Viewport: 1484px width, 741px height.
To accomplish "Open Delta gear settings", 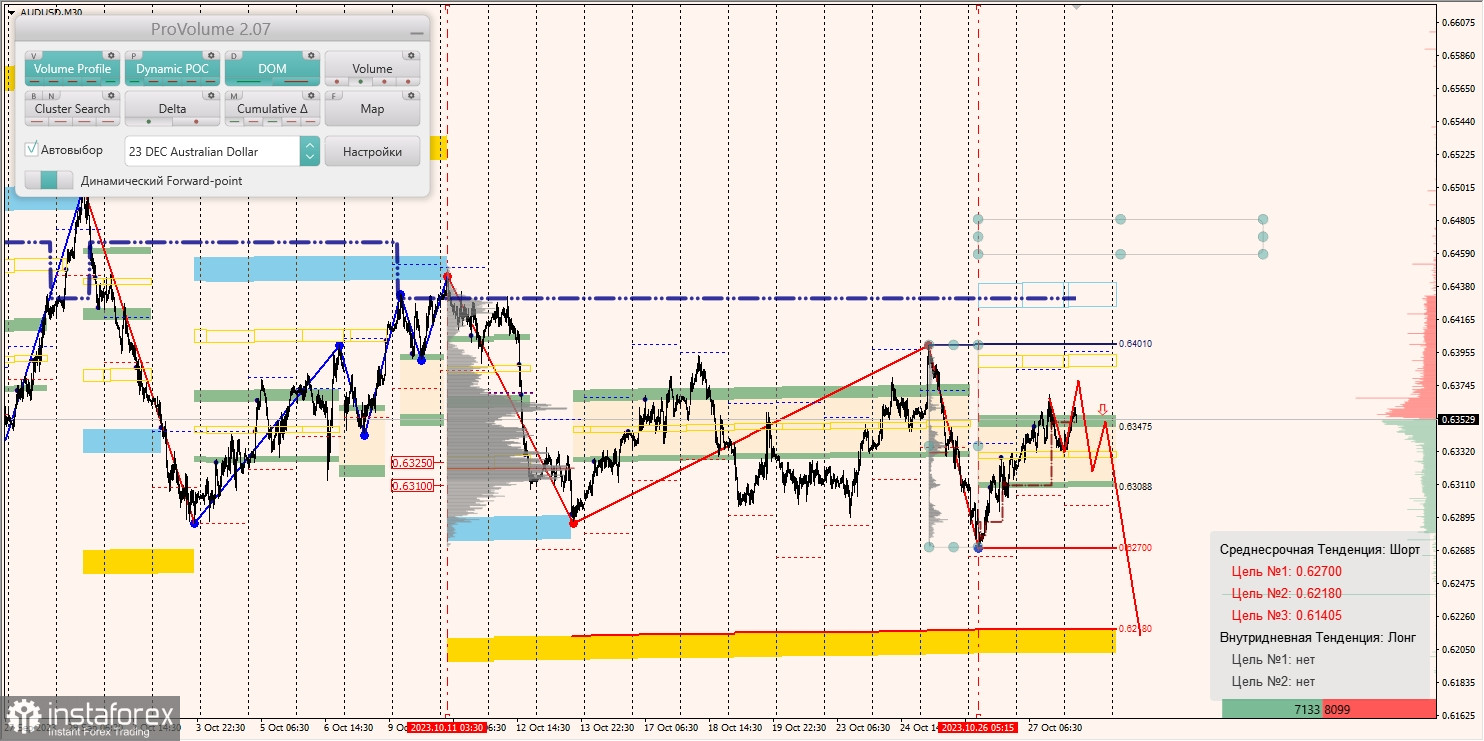I will [211, 95].
